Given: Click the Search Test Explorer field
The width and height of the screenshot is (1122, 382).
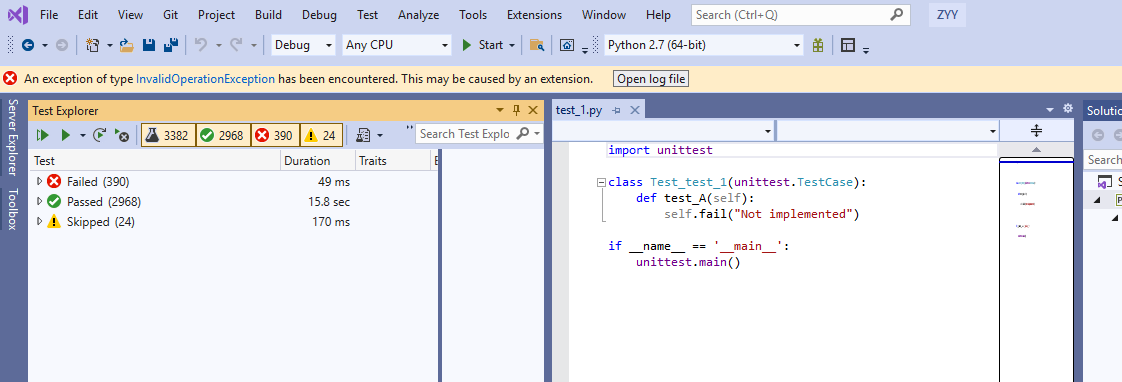Looking at the screenshot, I should pos(466,134).
